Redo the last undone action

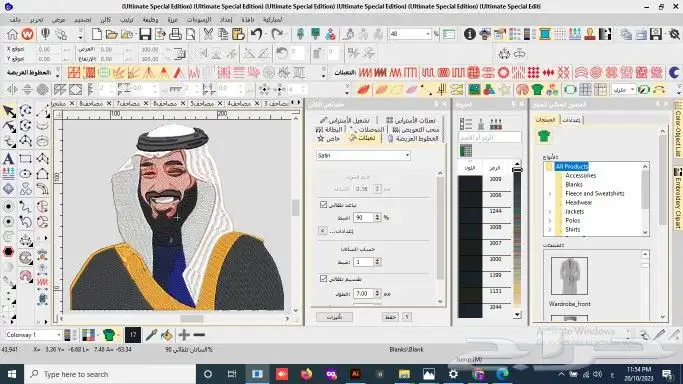coord(277,34)
